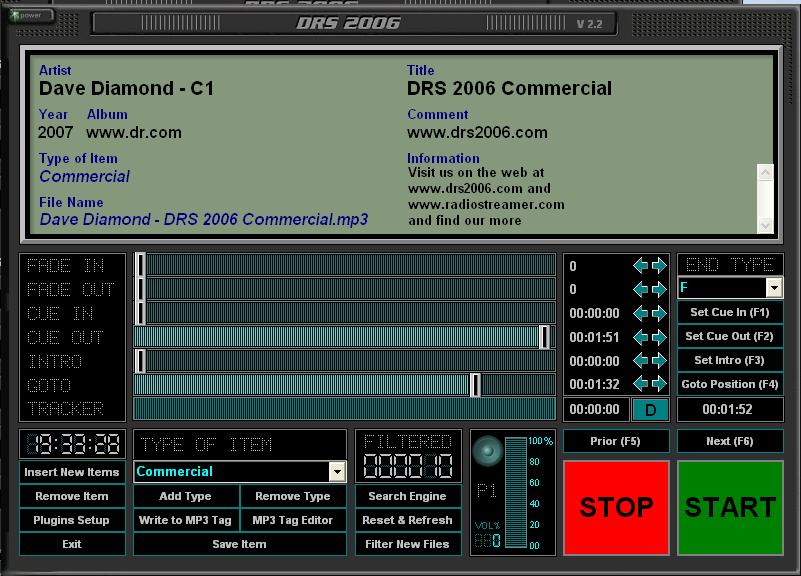Click Set Cue In (F1)
The height and width of the screenshot is (576, 801).
point(729,313)
